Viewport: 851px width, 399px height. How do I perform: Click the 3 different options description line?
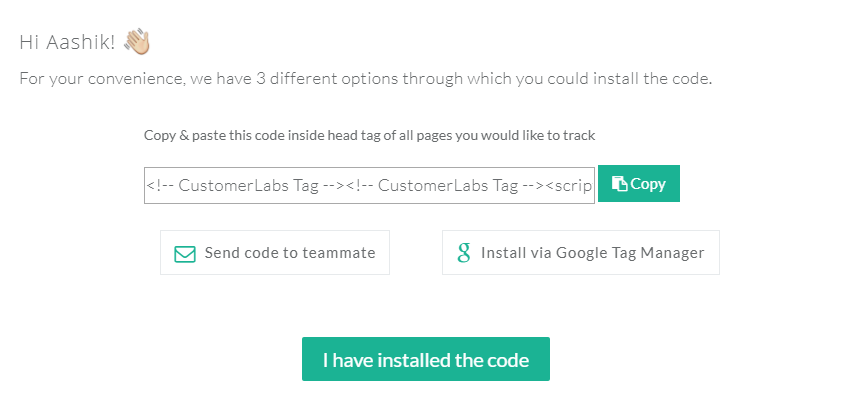(x=365, y=79)
